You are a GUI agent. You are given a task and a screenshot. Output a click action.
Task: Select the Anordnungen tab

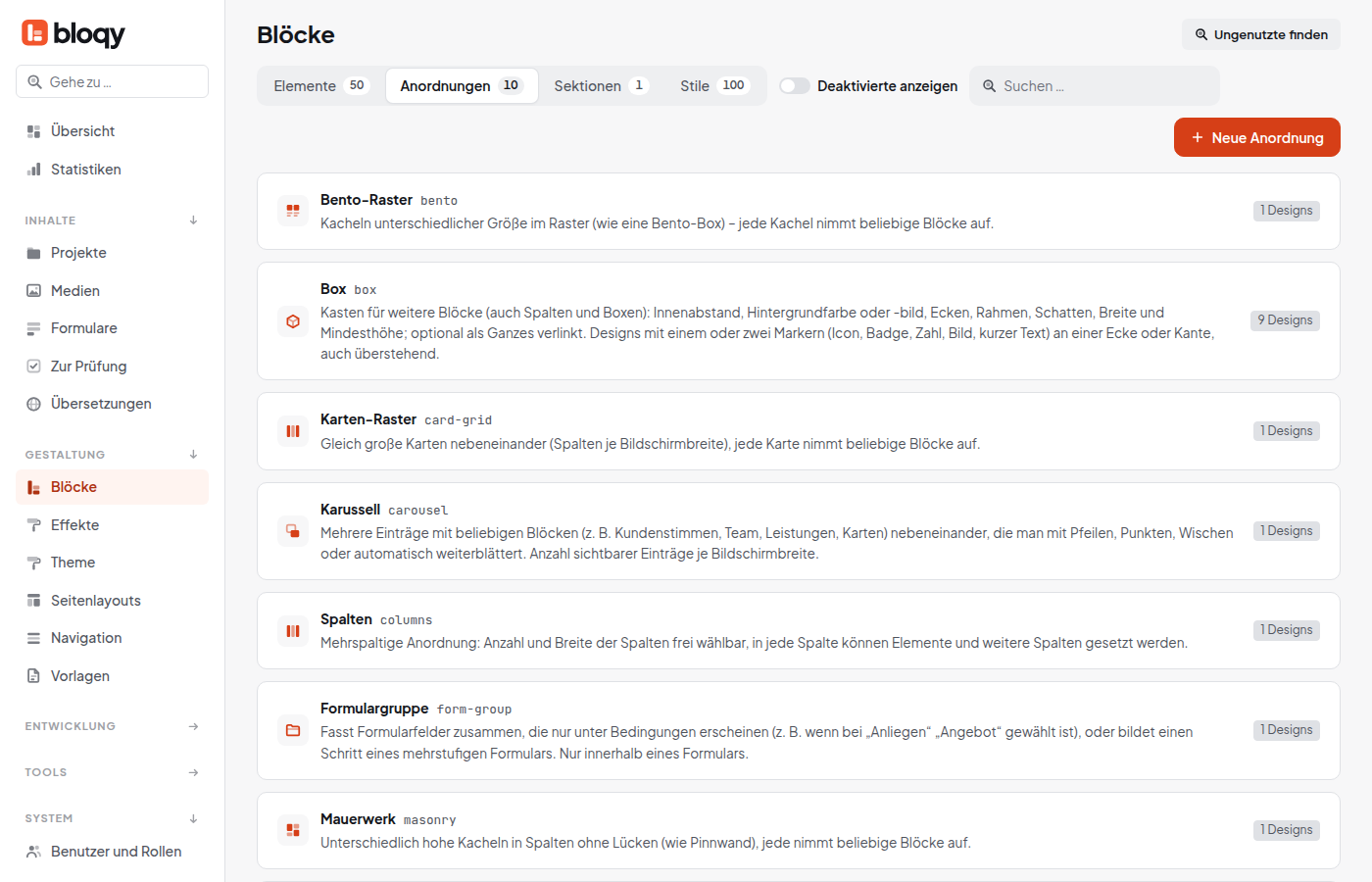click(462, 86)
